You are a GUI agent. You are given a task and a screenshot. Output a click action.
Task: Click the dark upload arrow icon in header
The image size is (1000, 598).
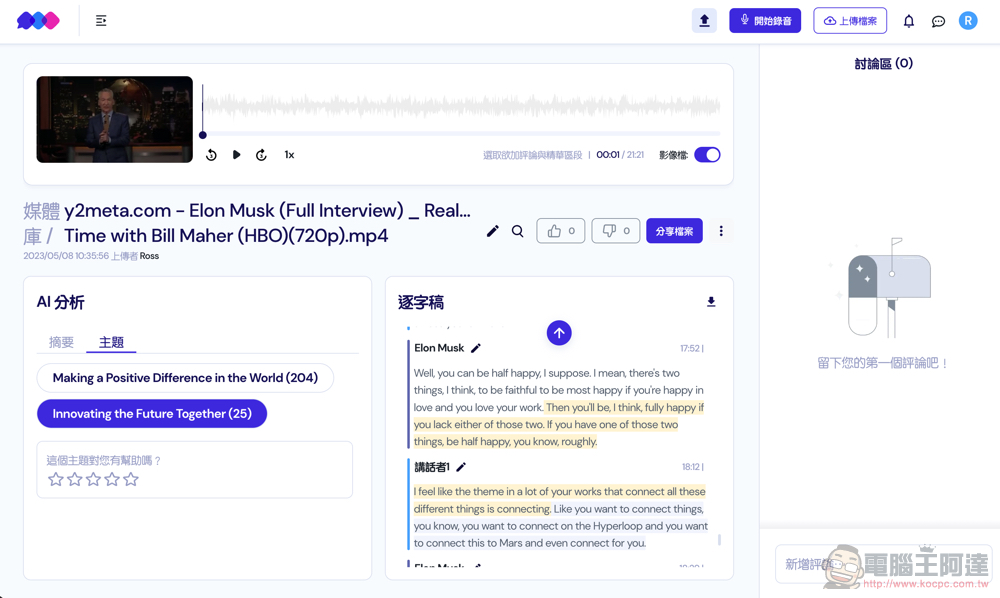[704, 20]
